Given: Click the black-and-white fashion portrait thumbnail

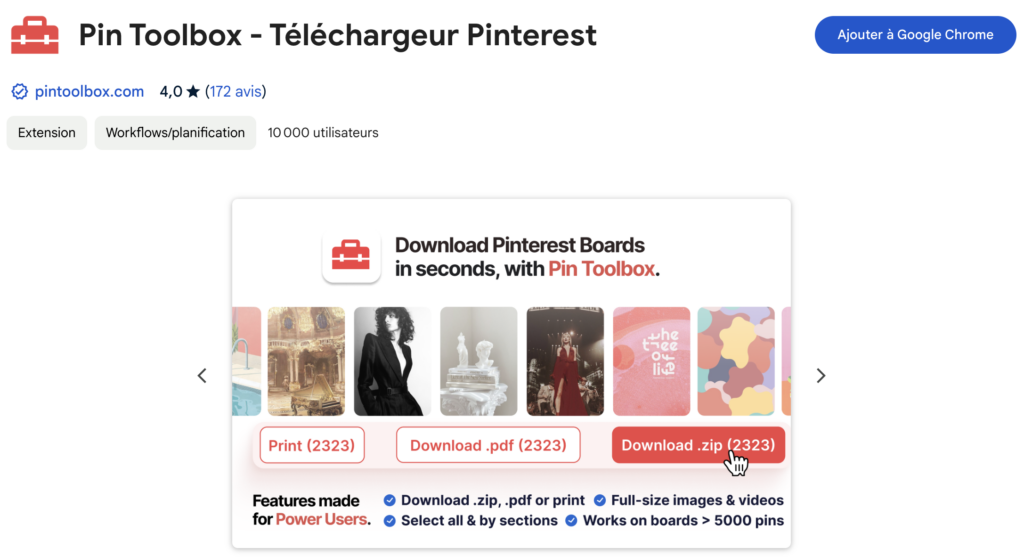Looking at the screenshot, I should pos(392,361).
